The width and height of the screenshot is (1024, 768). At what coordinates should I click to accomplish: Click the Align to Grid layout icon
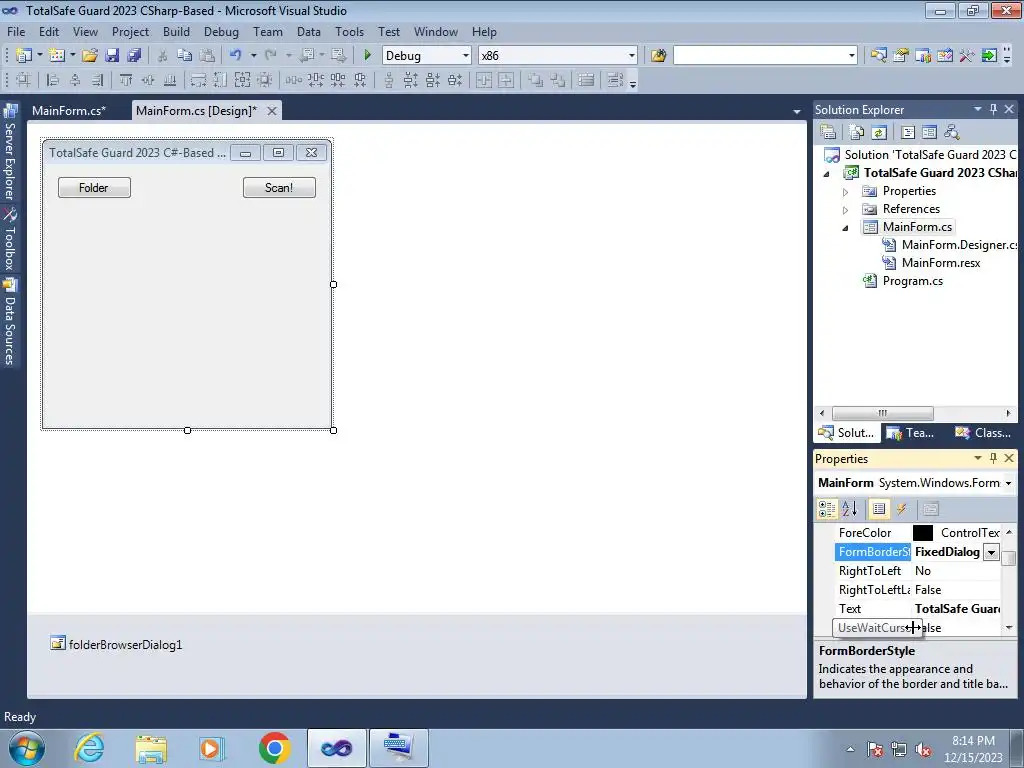[x=24, y=80]
